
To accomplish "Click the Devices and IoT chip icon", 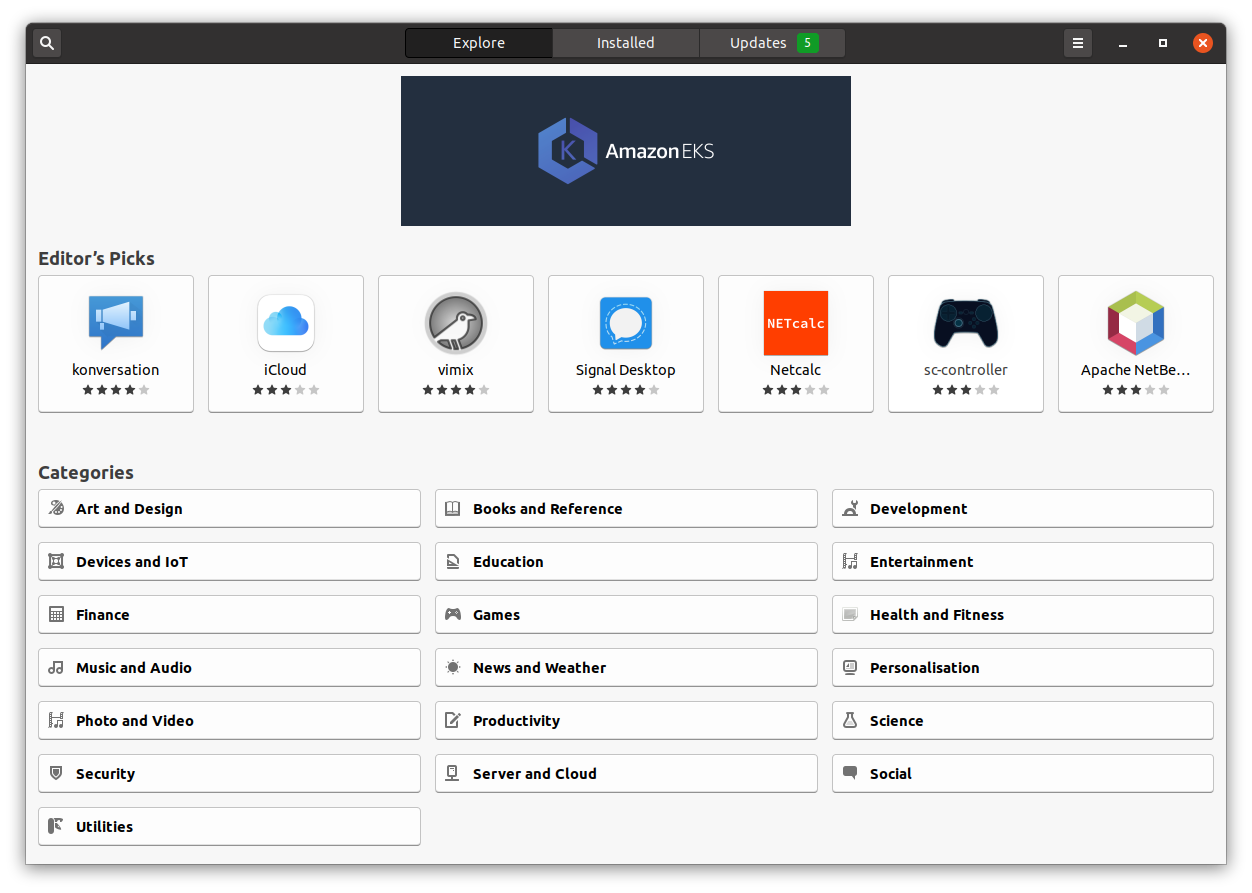I will point(57,561).
